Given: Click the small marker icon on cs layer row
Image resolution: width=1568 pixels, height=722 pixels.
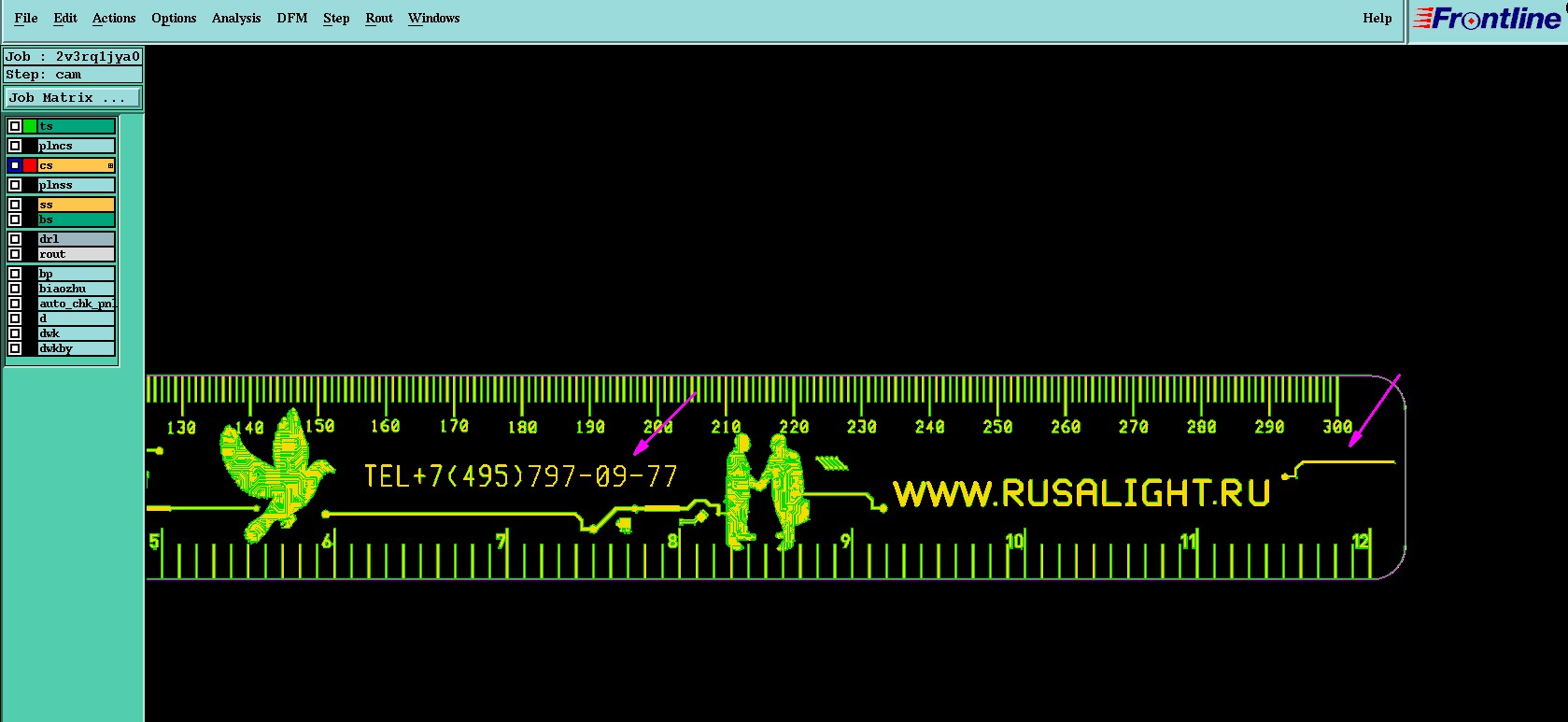Looking at the screenshot, I should (110, 165).
